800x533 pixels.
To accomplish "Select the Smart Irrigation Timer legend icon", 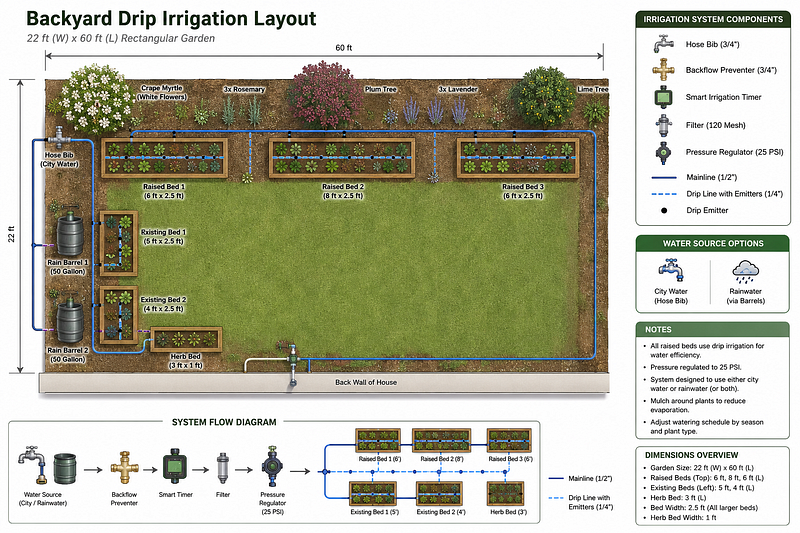I will 663,97.
